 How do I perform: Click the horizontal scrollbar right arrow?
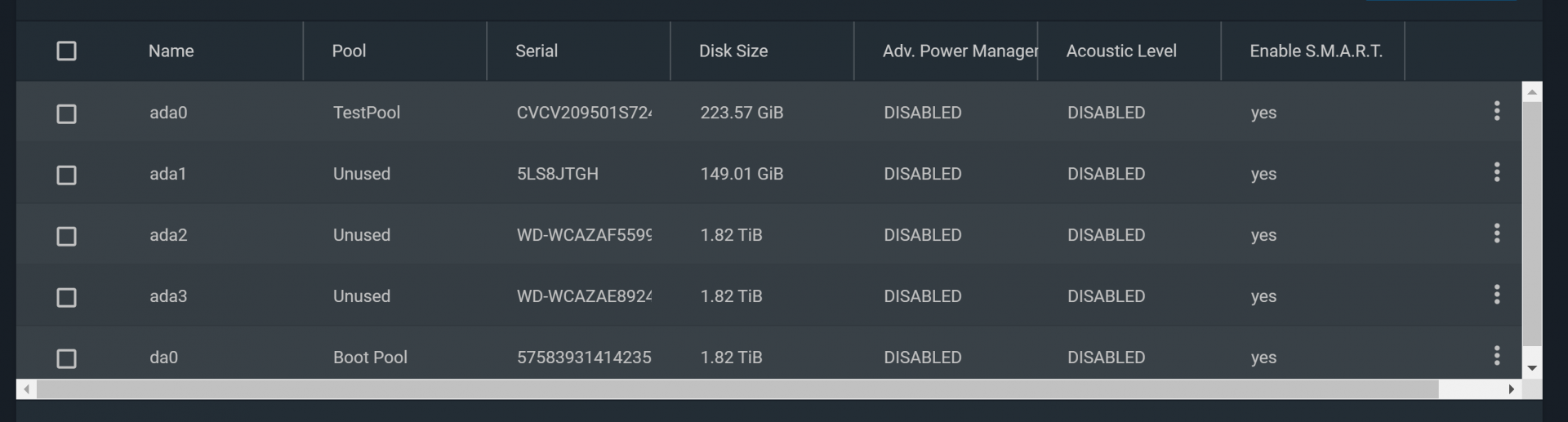pos(1512,389)
